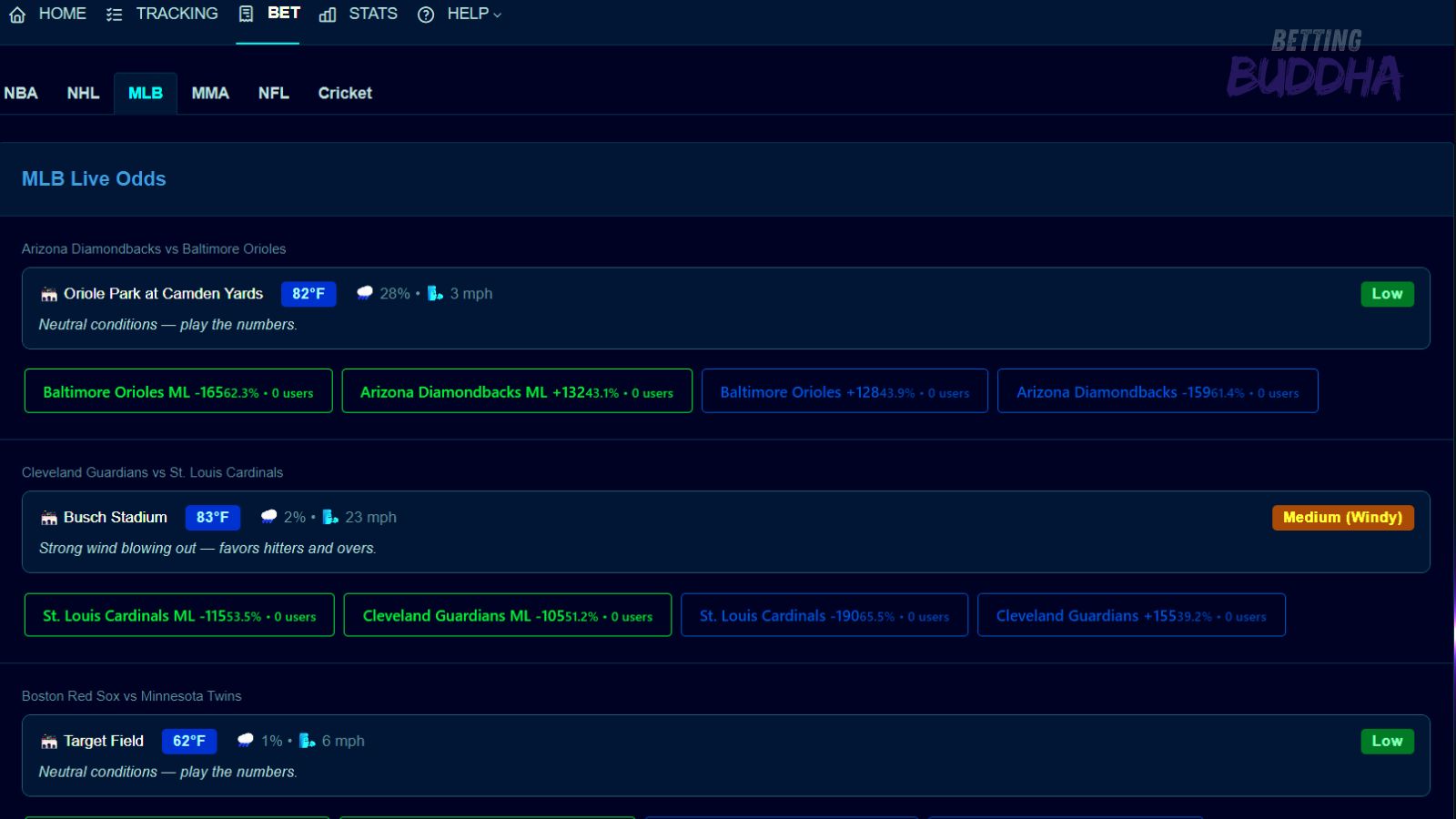Viewport: 1456px width, 819px height.
Task: Click stadium icon beside Busch Stadium
Action: pos(49,518)
